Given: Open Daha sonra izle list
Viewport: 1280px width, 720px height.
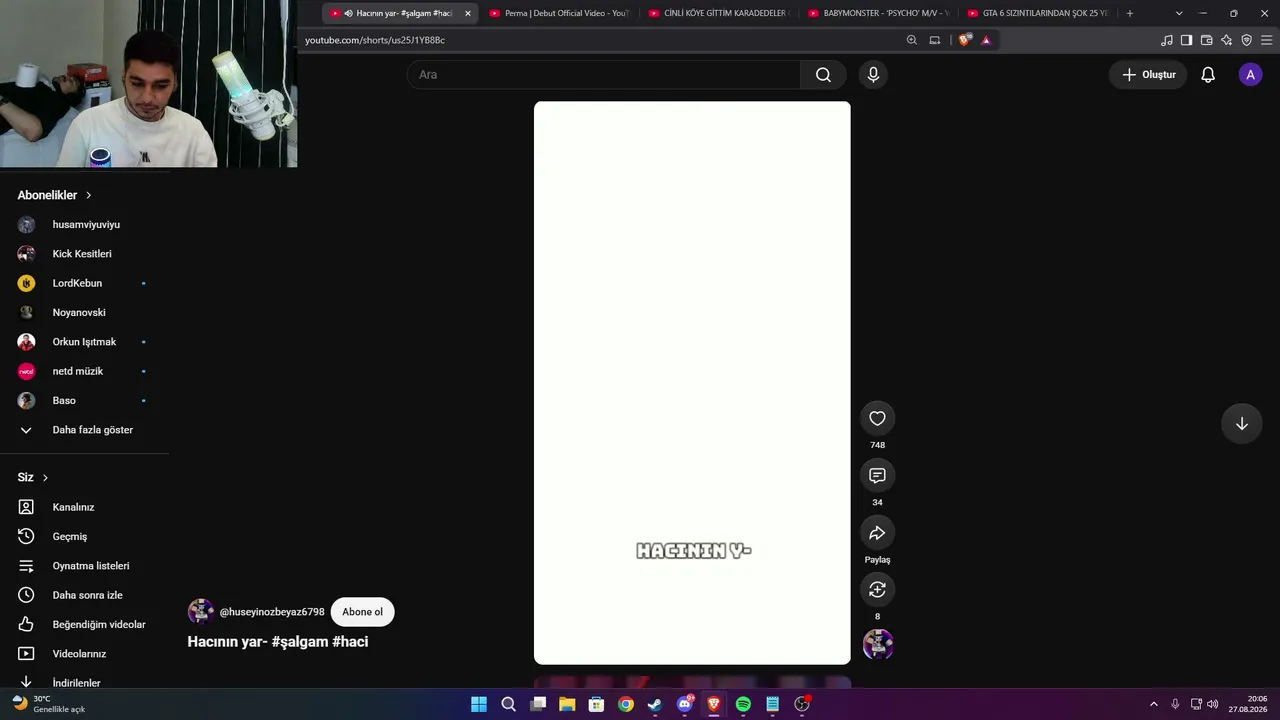Looking at the screenshot, I should pyautogui.click(x=85, y=595).
